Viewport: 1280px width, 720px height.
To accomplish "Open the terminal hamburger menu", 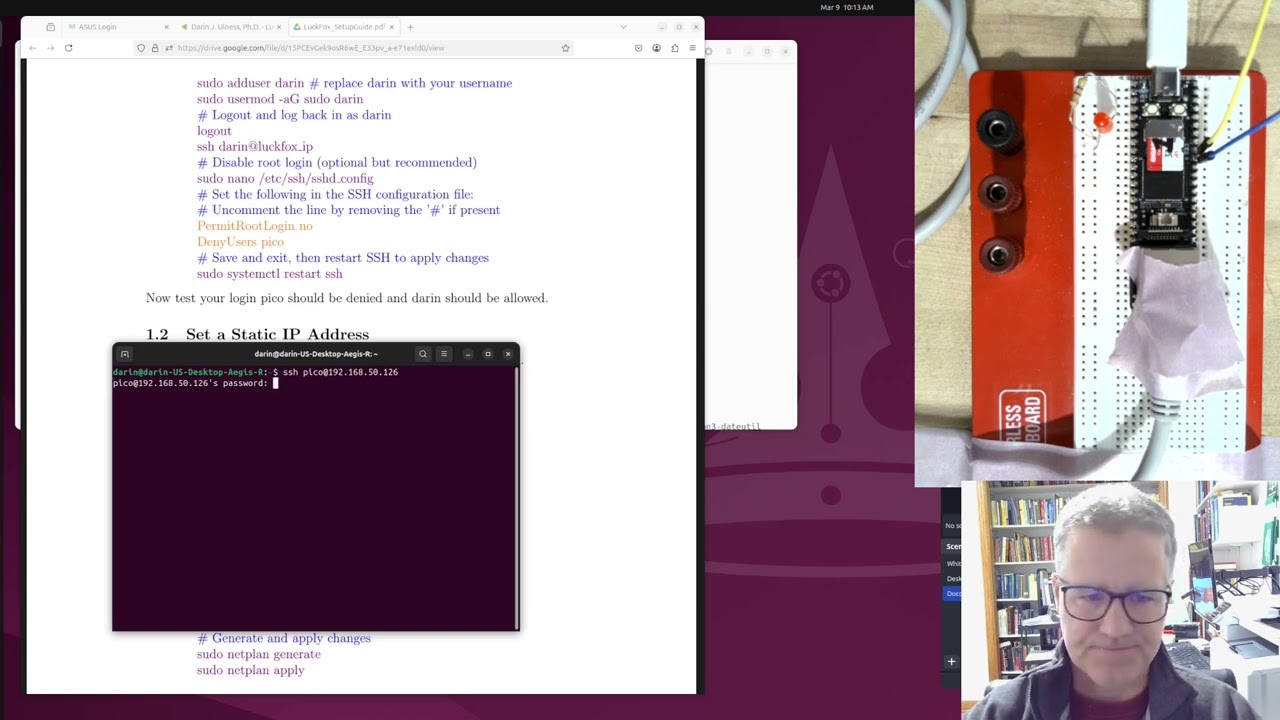I will (444, 354).
